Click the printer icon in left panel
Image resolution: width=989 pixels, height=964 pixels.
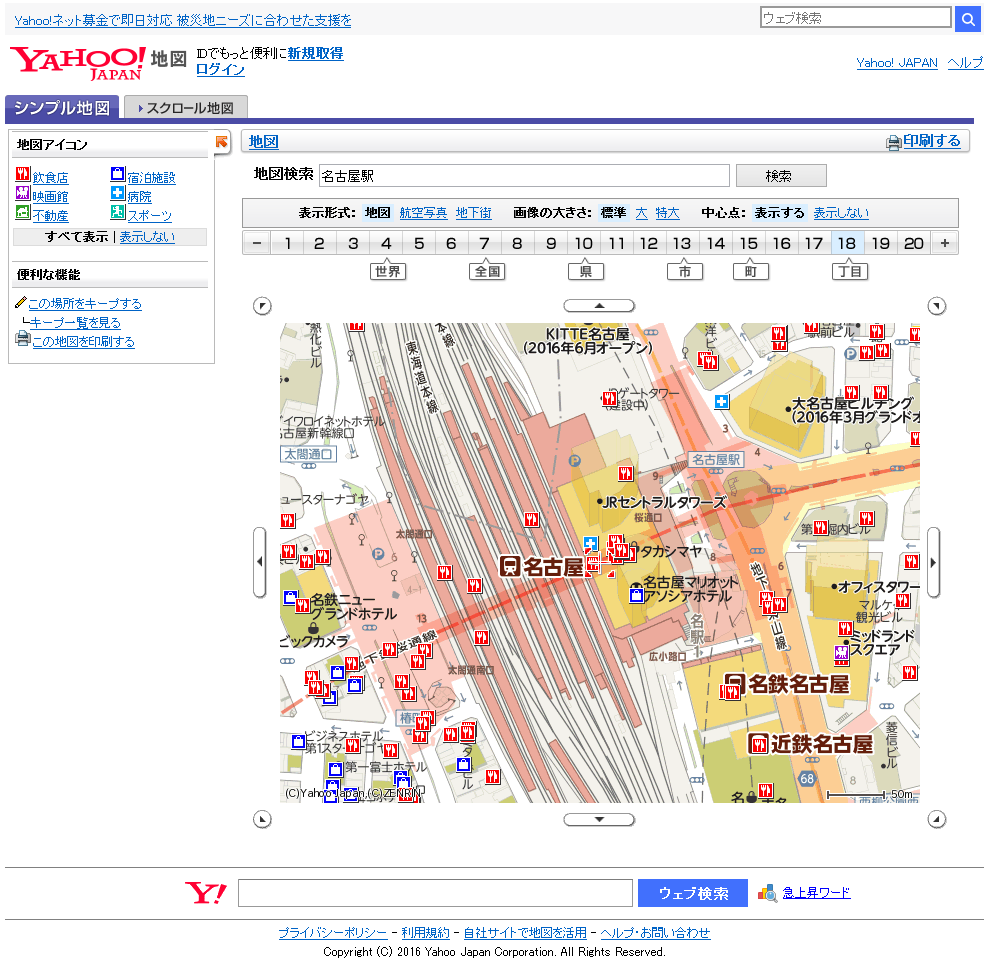pos(23,339)
